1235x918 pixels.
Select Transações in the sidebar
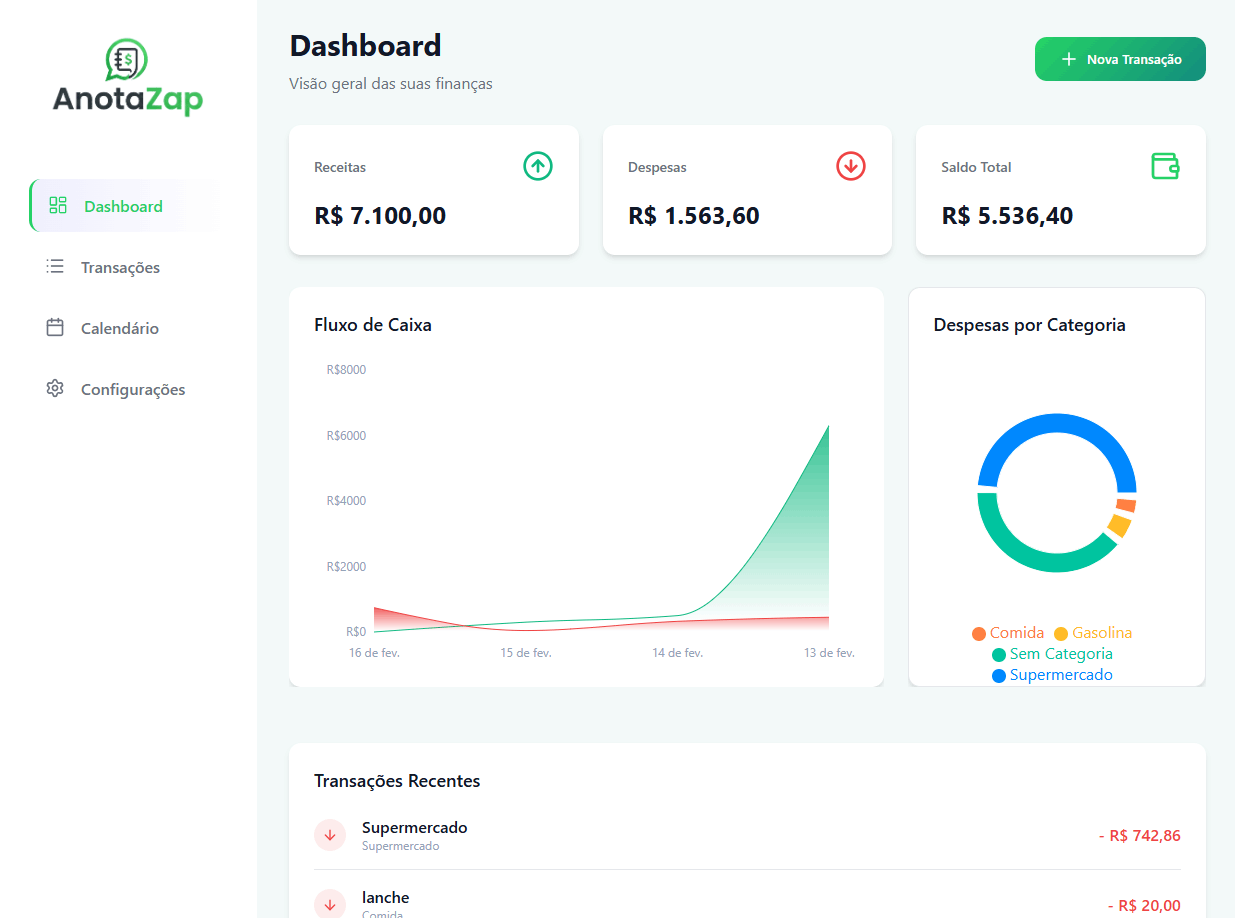click(120, 267)
